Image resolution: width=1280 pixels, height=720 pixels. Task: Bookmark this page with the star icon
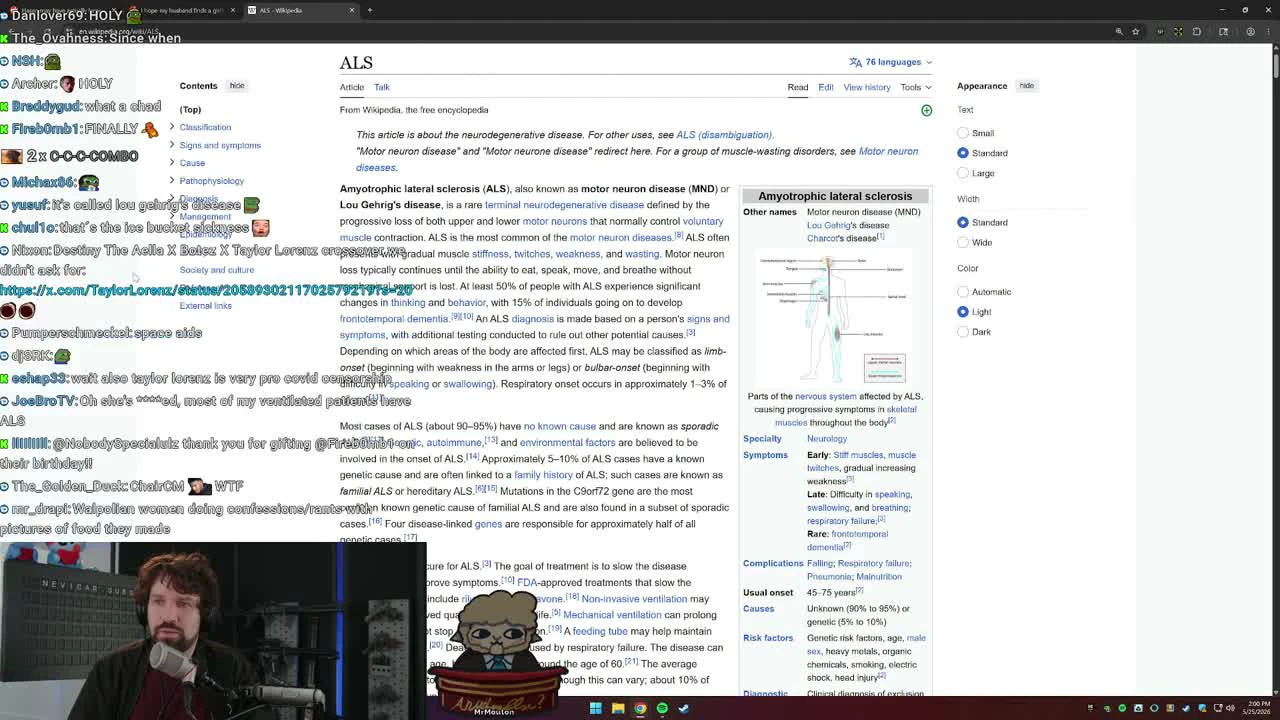pyautogui.click(x=1136, y=31)
